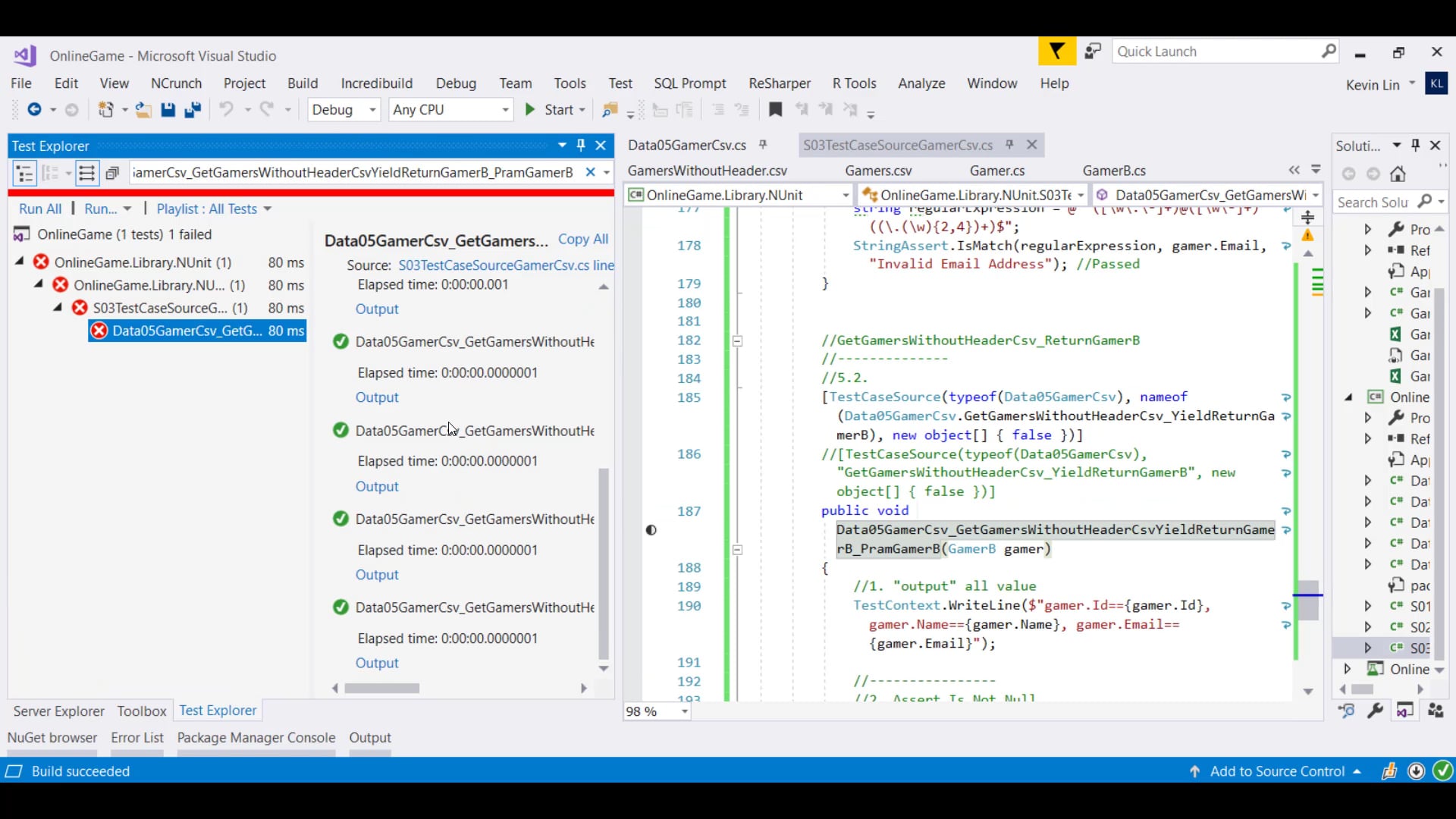Clear the Test Explorer search box
Screen dimensions: 1456x819
591,173
